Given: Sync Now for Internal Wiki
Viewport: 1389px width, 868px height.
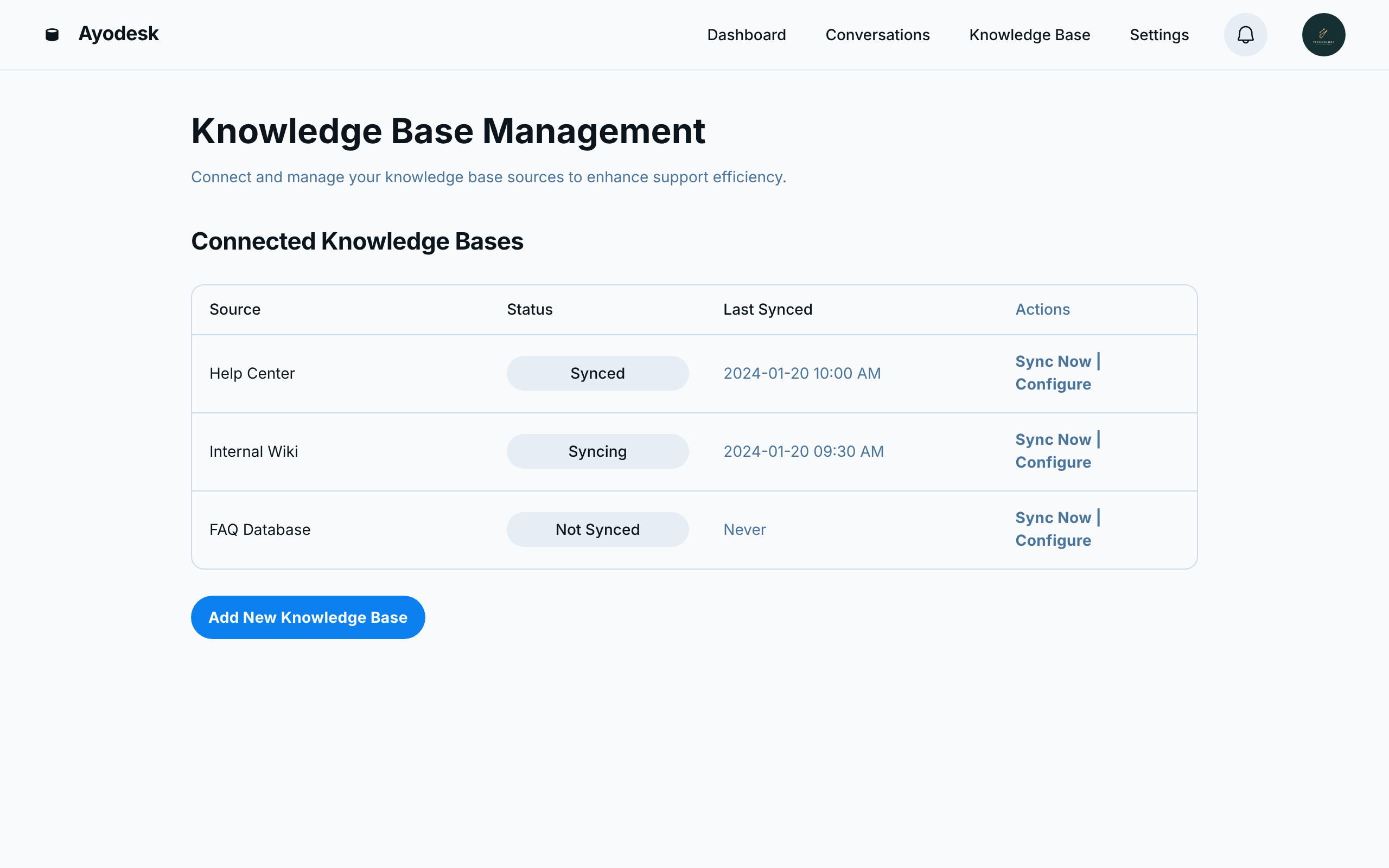Looking at the screenshot, I should coord(1053,439).
